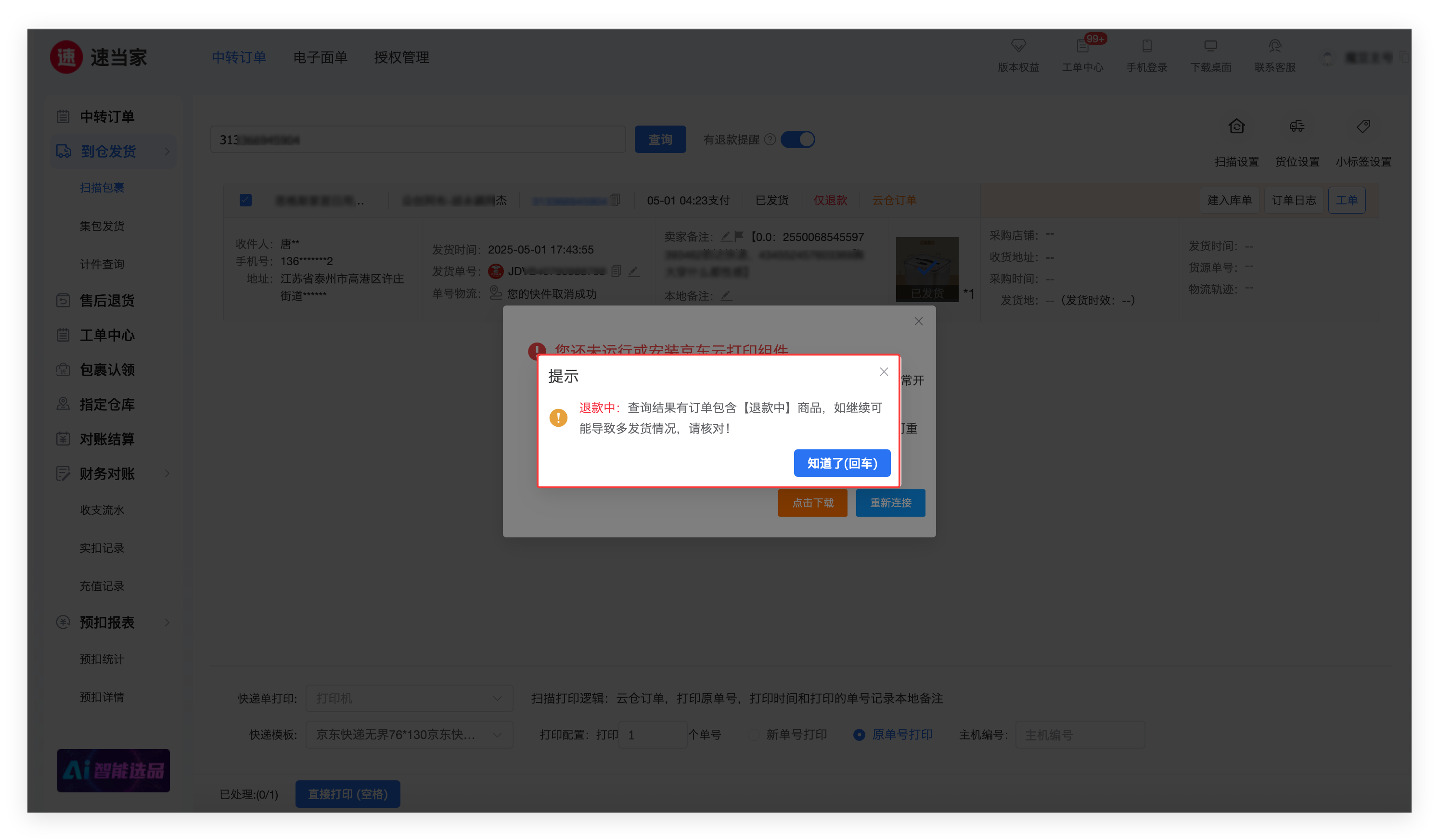1439x840 pixels.
Task: Expand the 财务对账 sidebar section
Action: [107, 473]
